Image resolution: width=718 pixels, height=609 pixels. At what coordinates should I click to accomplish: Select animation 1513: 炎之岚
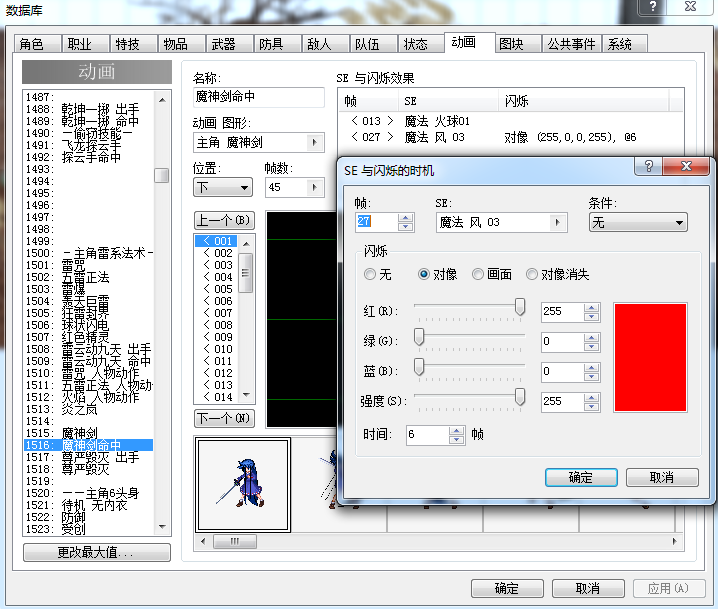[88, 409]
